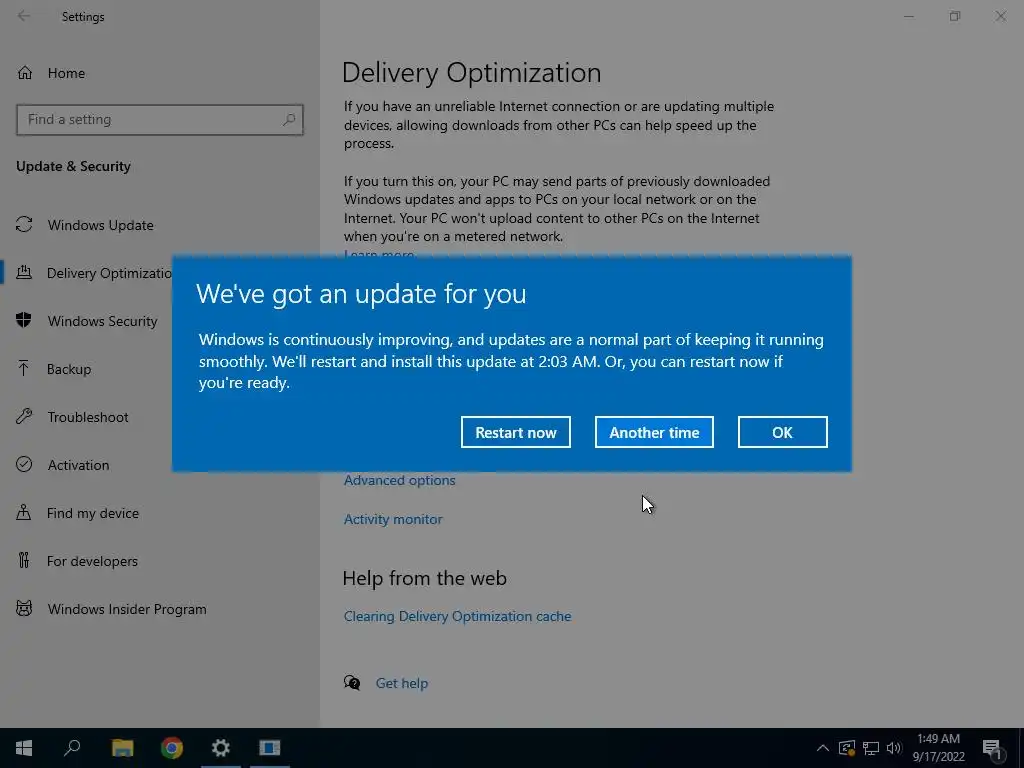
Task: Click the For developers tools icon
Action: click(x=24, y=560)
